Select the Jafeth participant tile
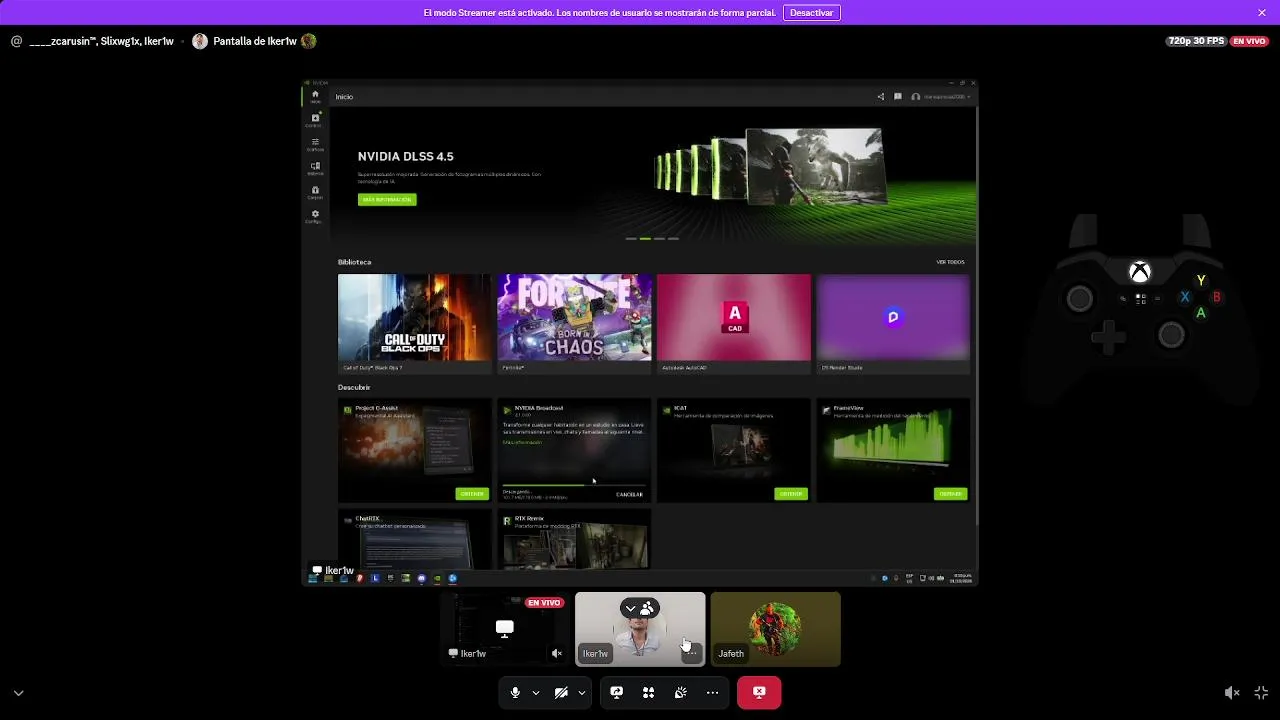Viewport: 1280px width, 720px height. click(775, 629)
